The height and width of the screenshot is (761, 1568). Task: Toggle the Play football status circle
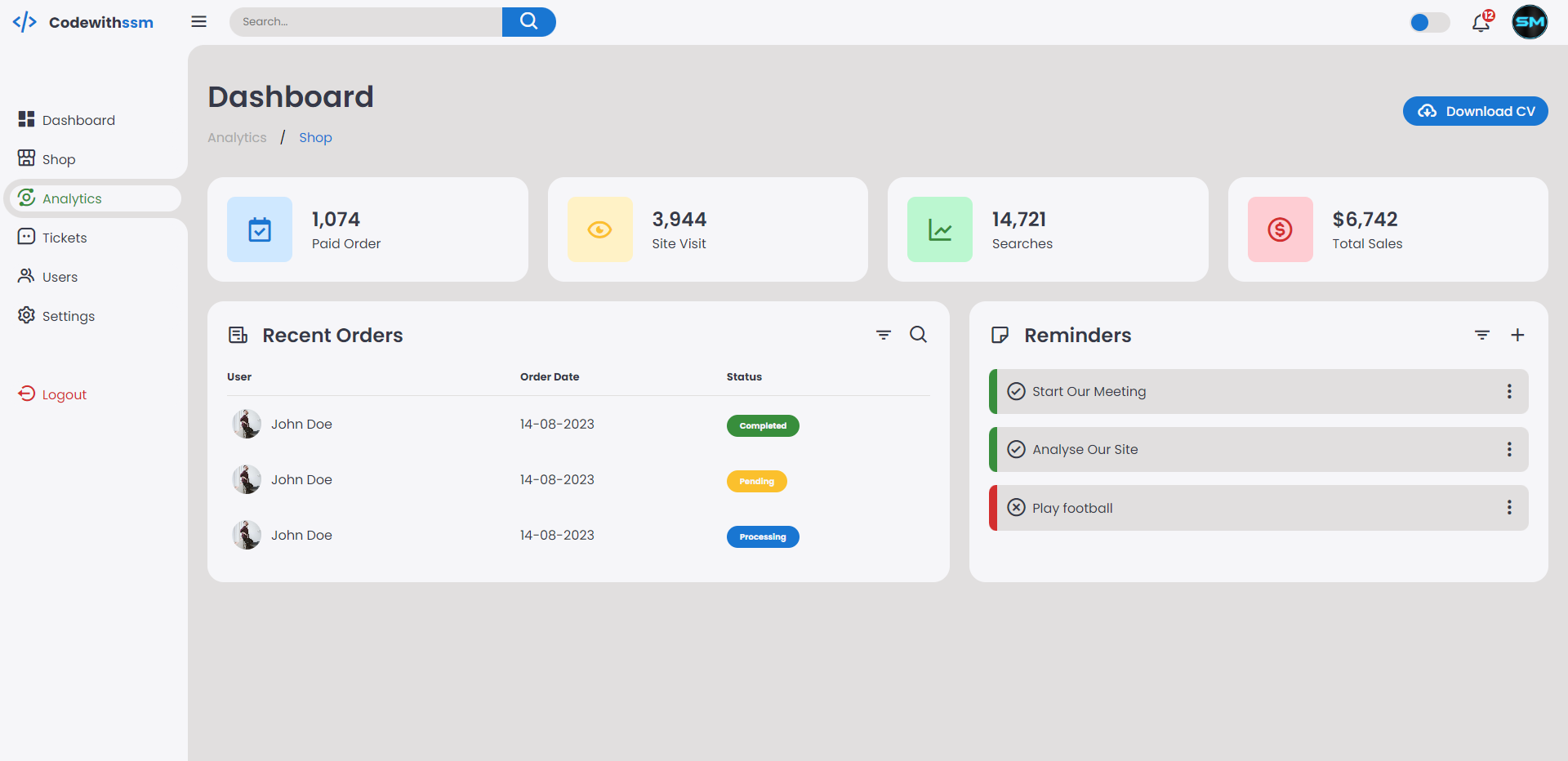[1016, 508]
